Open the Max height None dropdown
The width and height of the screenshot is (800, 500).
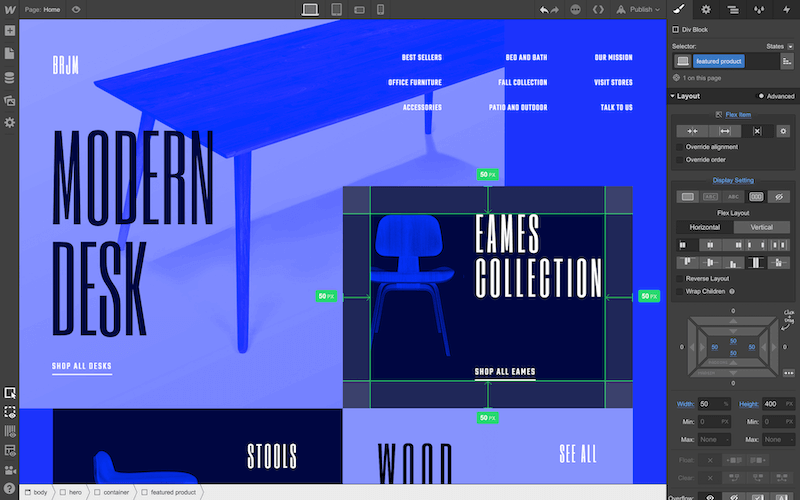coord(779,439)
